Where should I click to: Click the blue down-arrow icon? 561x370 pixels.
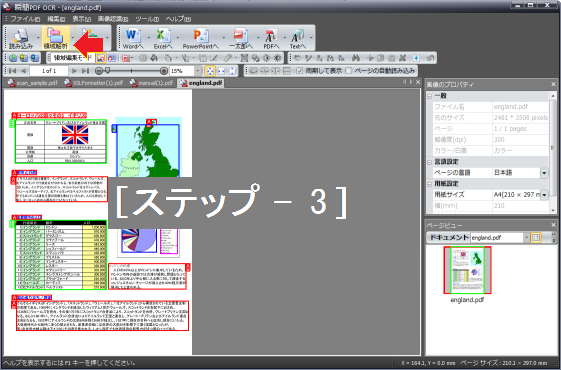416,58
